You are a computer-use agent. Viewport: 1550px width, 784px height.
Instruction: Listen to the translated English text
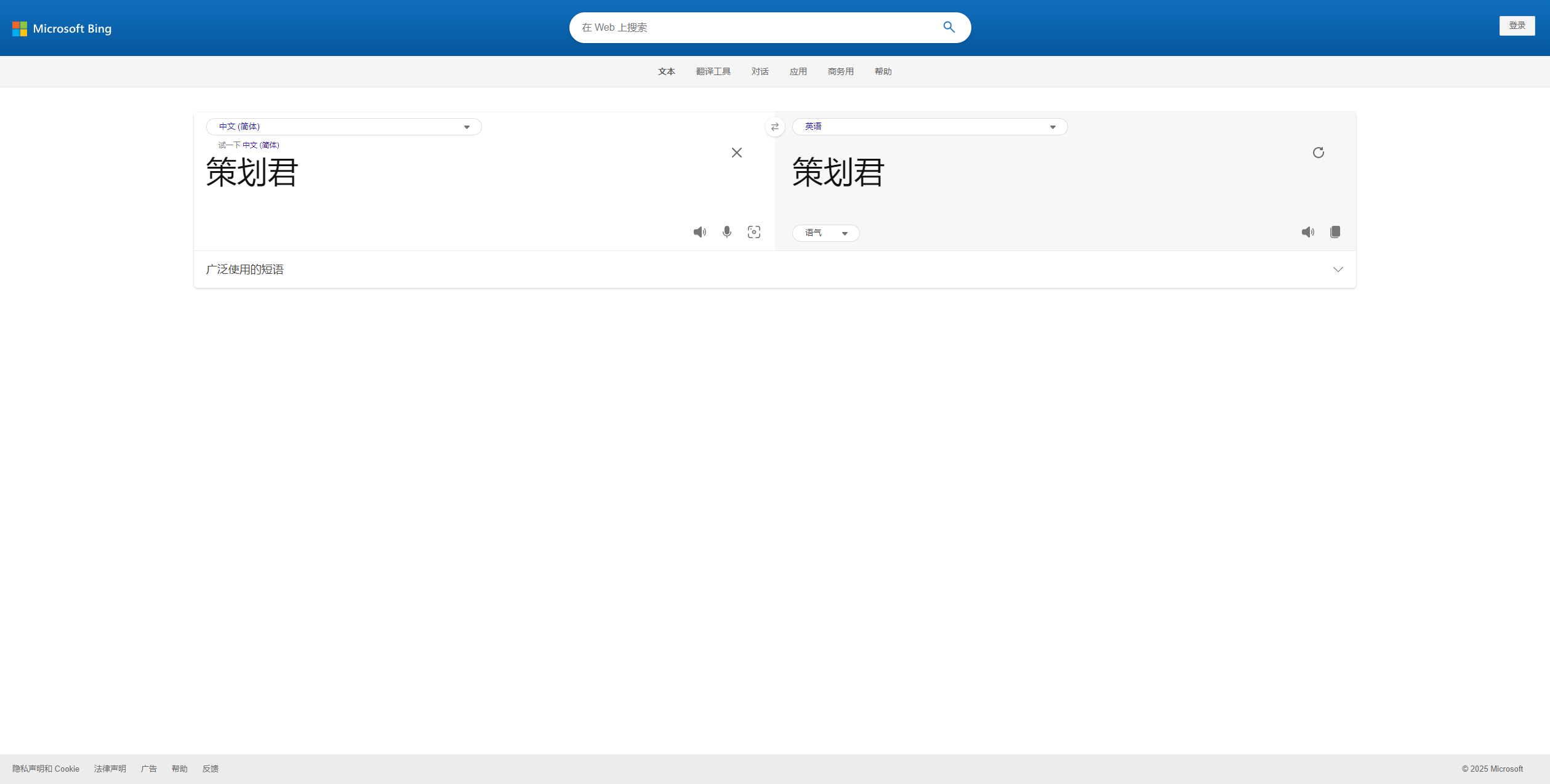tap(1308, 232)
